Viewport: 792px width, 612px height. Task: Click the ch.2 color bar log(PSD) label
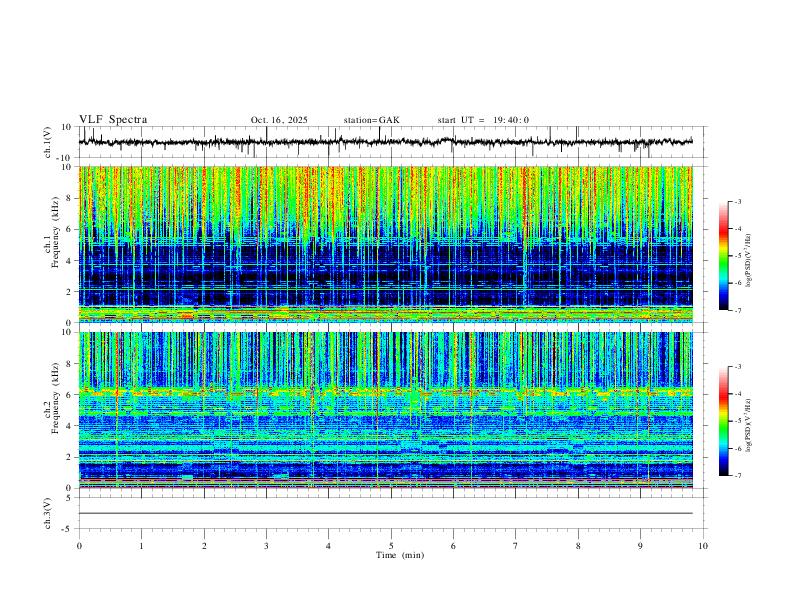749,426
